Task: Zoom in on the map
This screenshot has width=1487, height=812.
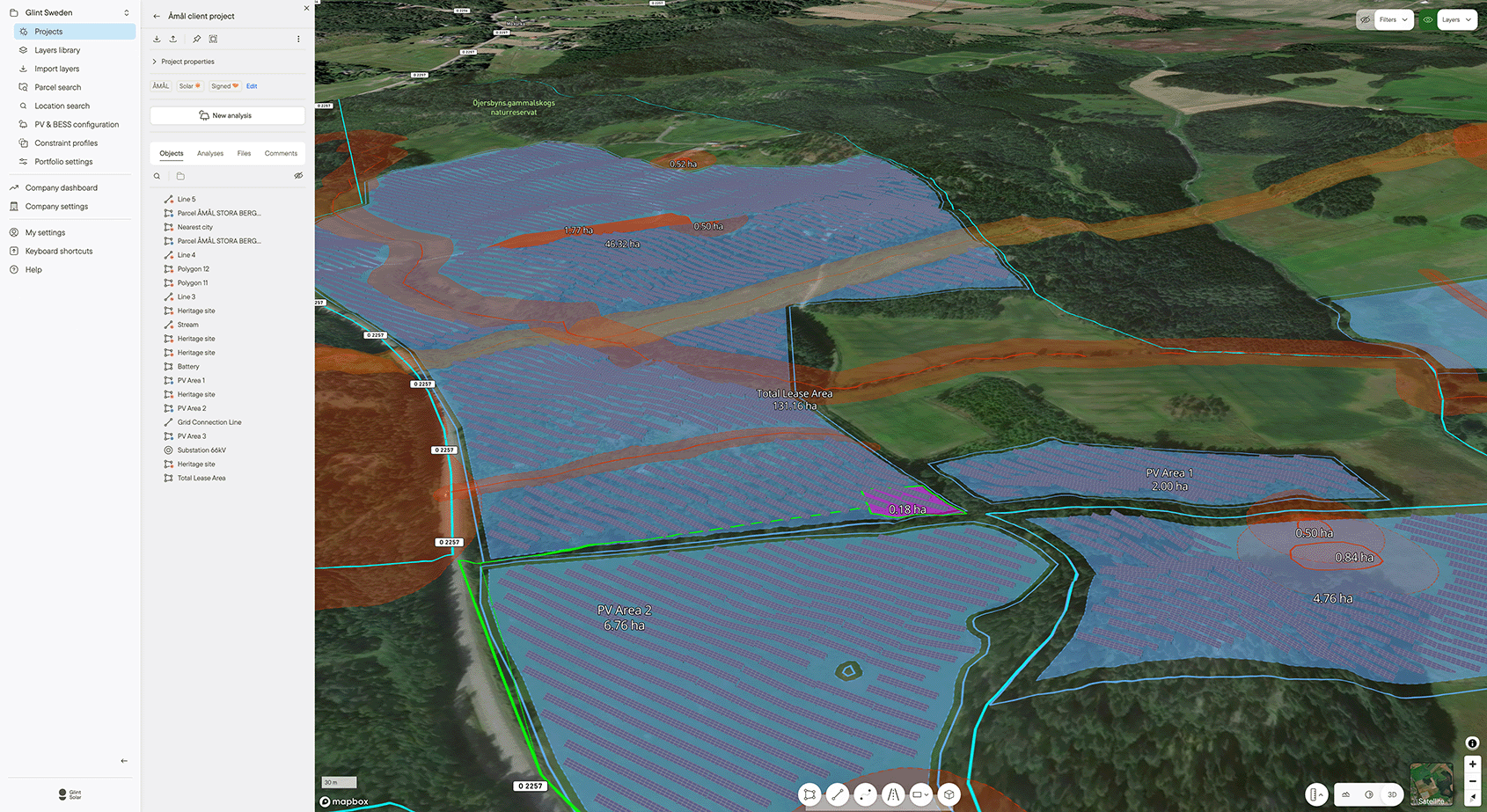Action: pyautogui.click(x=1472, y=764)
